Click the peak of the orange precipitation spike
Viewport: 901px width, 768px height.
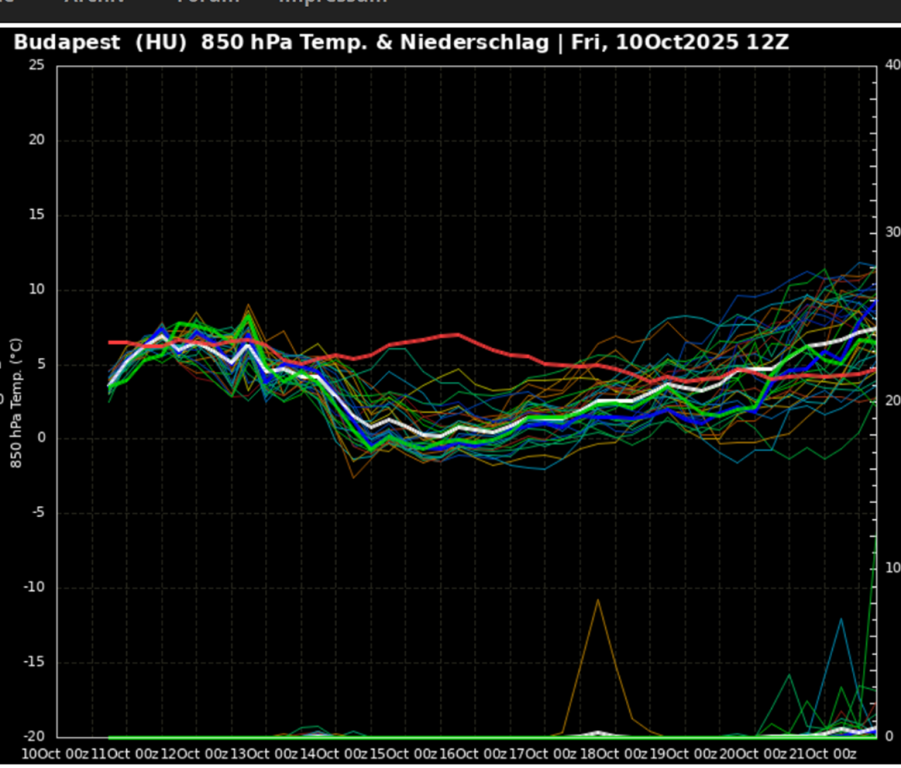pyautogui.click(x=598, y=600)
